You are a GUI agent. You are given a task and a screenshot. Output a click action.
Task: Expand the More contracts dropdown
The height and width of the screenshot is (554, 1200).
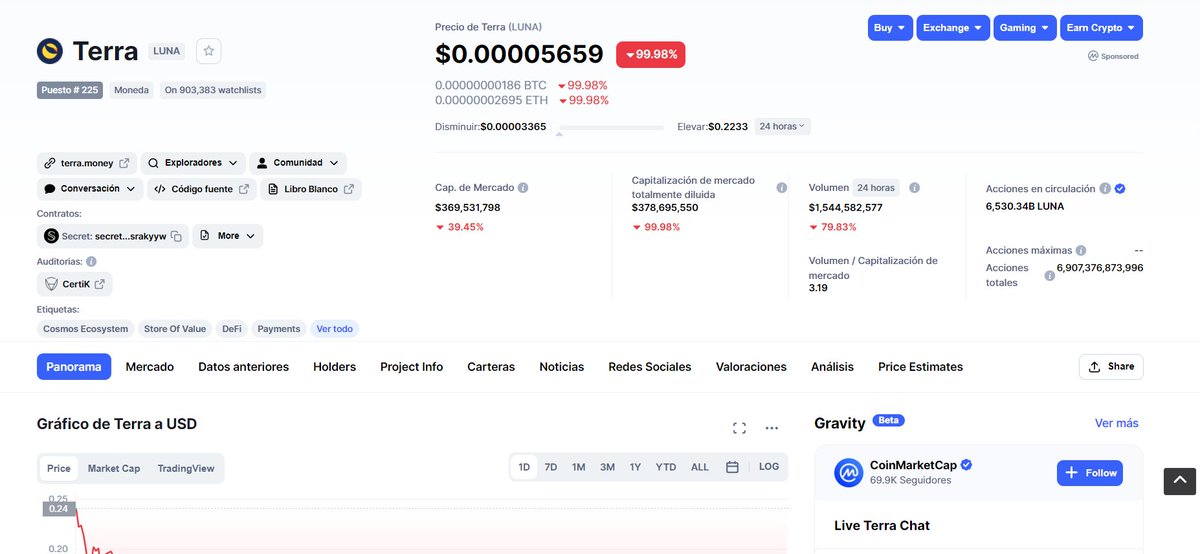click(228, 236)
